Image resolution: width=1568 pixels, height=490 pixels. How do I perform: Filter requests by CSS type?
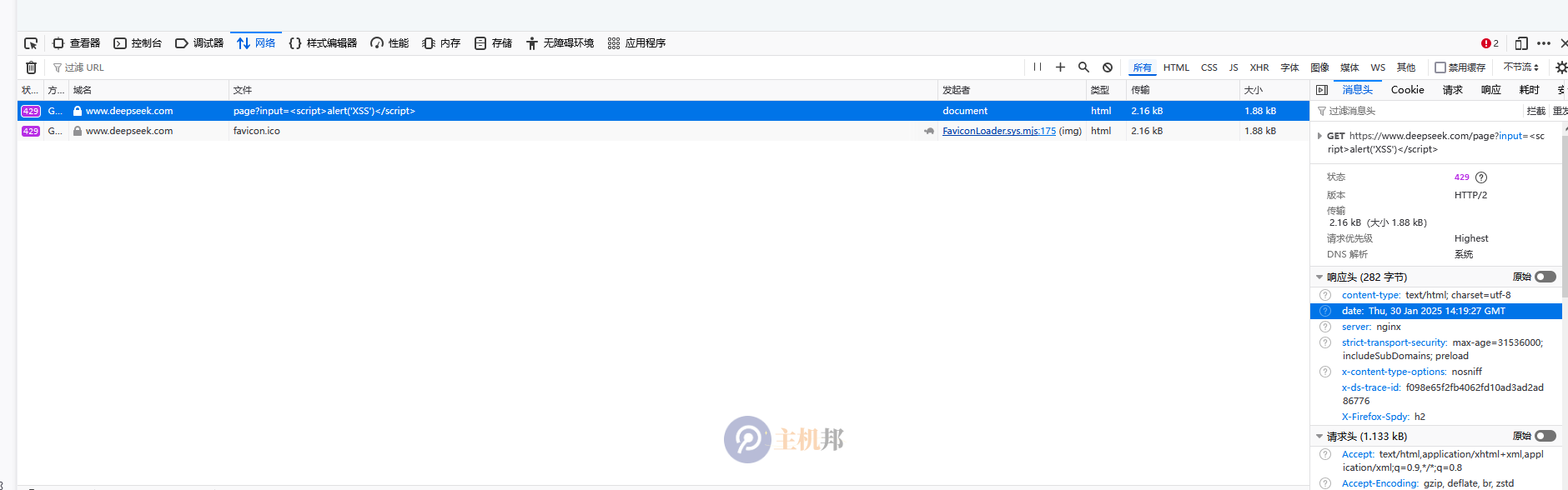point(1209,67)
